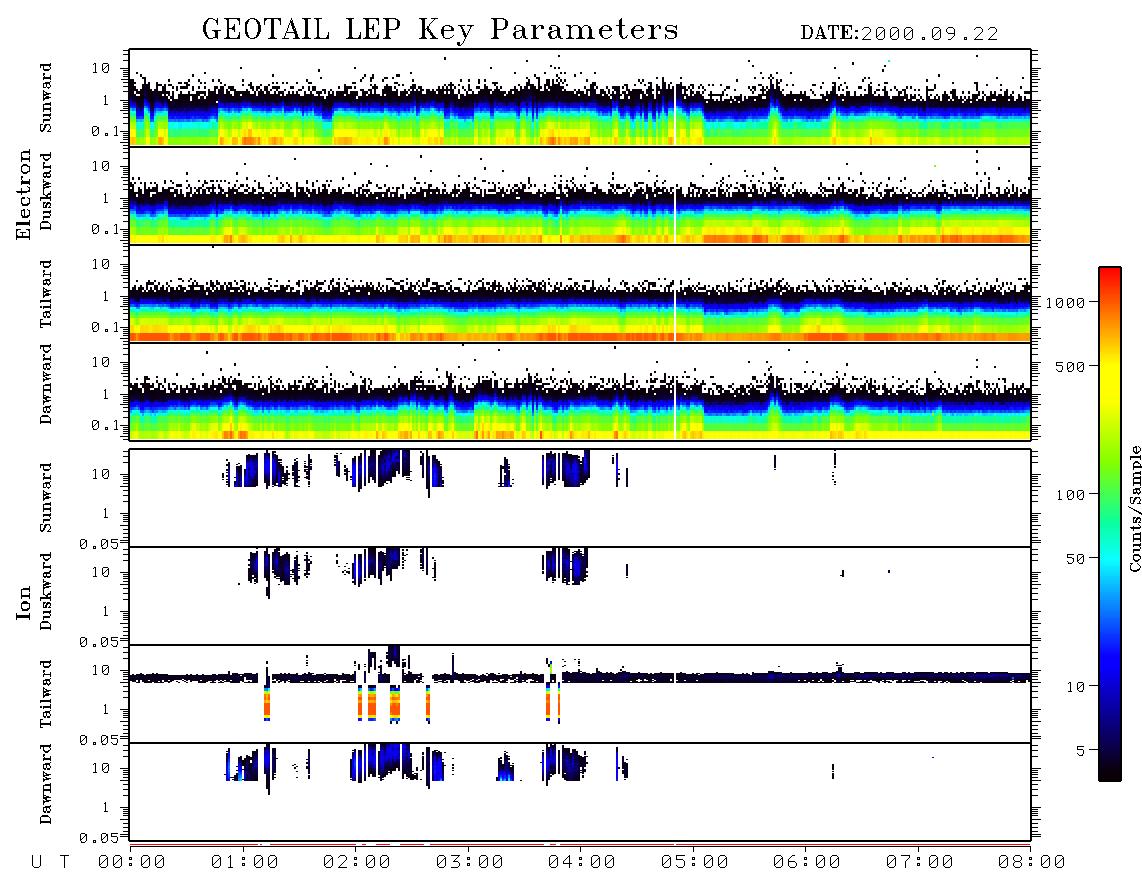Click inside the Electron Tailward spectrogram panel
The height and width of the screenshot is (880, 1142).
click(x=580, y=294)
